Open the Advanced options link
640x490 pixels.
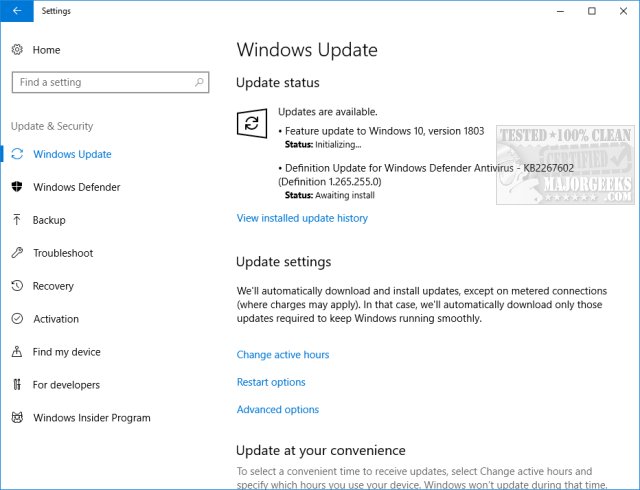278,409
